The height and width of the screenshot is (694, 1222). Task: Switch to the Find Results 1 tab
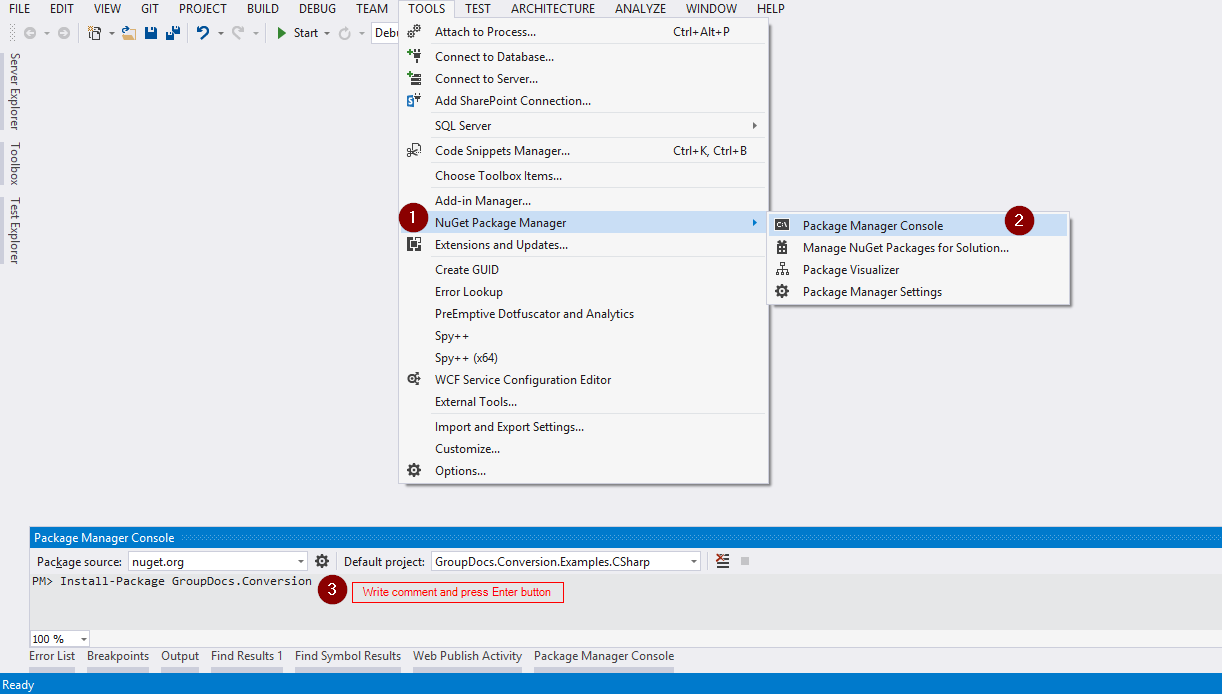click(x=247, y=656)
